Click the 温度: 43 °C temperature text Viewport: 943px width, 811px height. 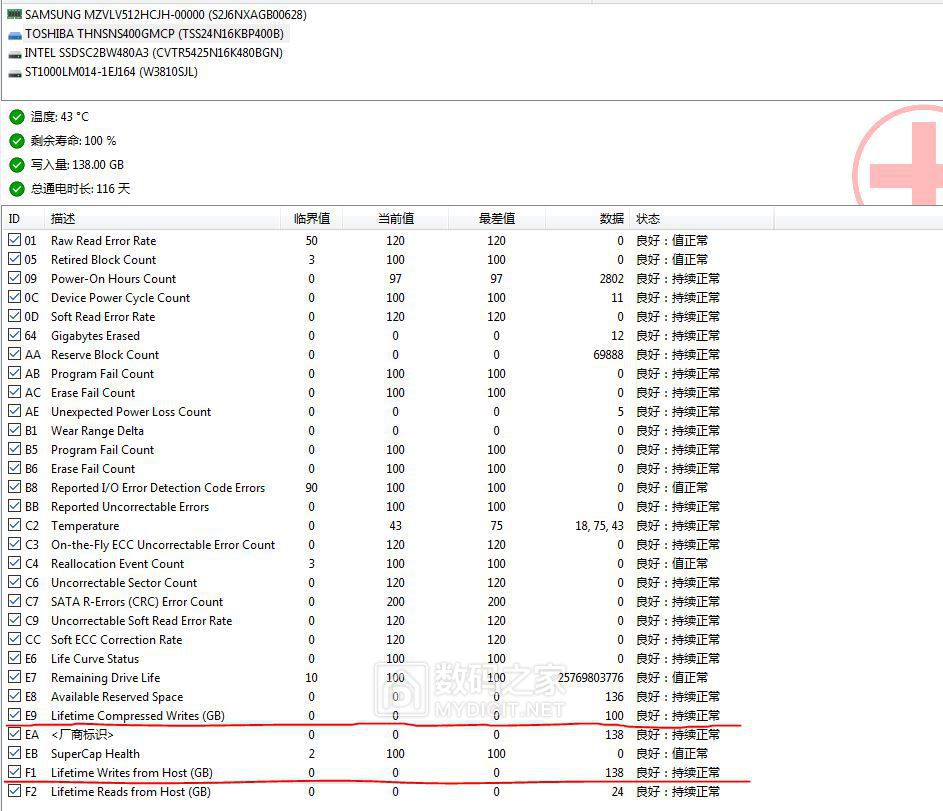click(x=60, y=117)
